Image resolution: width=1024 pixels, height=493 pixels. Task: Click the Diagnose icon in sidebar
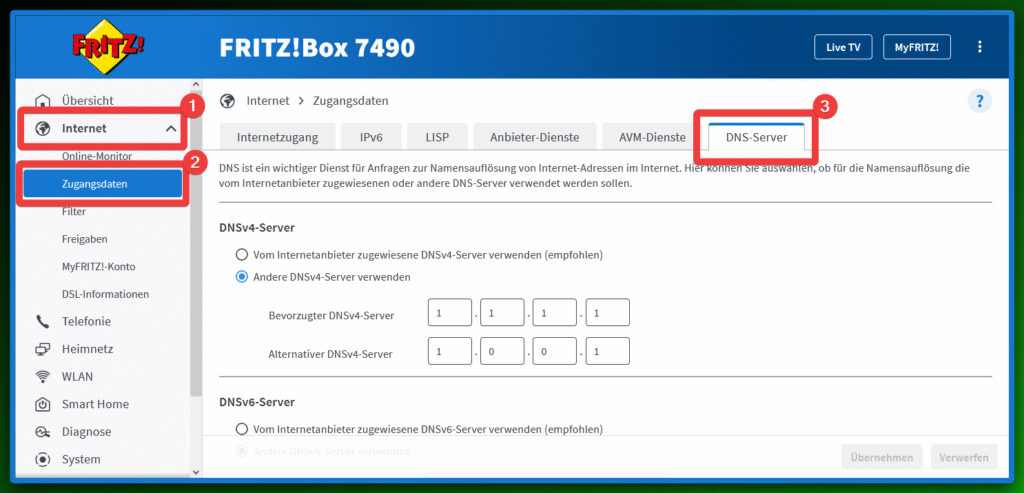[x=43, y=432]
